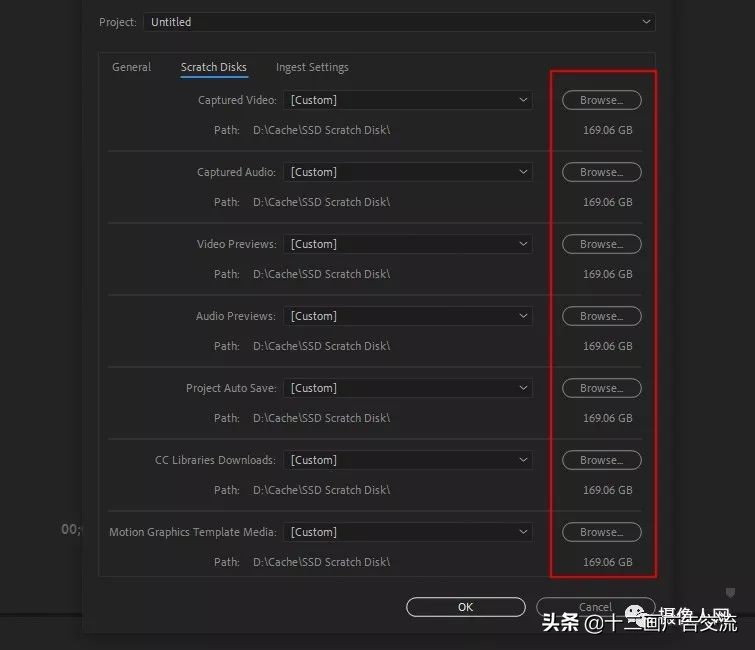The image size is (755, 650).
Task: Browse for Captured Audio folder
Action: [x=601, y=172]
